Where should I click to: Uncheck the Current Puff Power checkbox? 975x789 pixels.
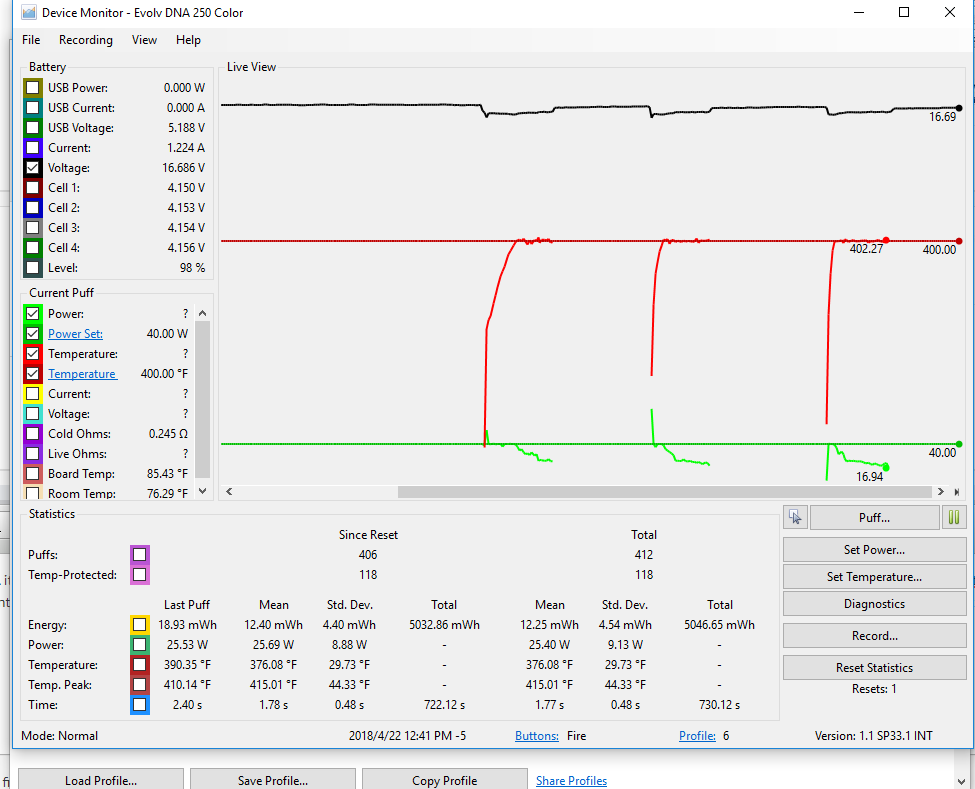click(x=33, y=314)
